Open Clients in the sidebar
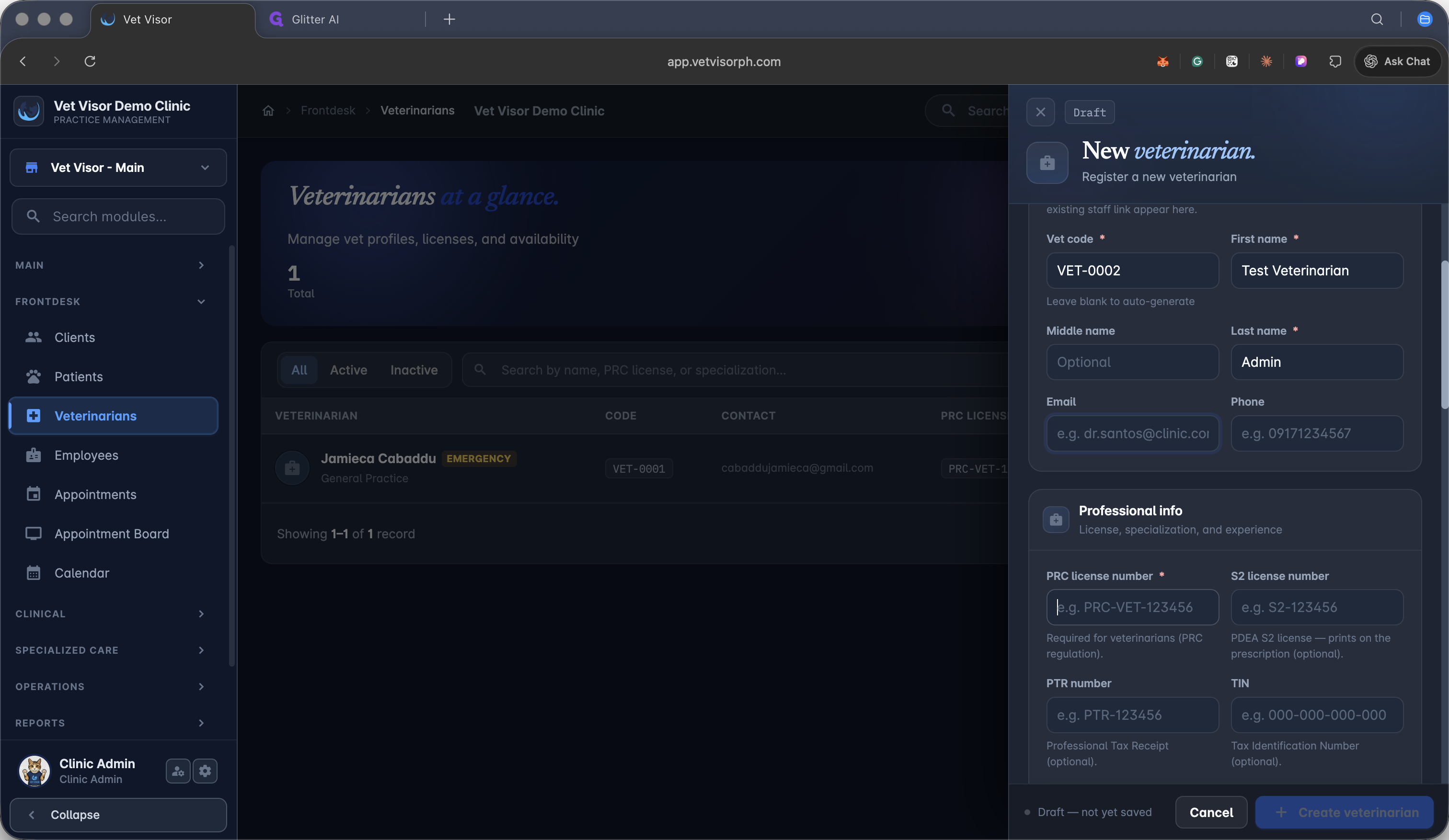Screen dimensions: 1449x840 tap(114, 337)
